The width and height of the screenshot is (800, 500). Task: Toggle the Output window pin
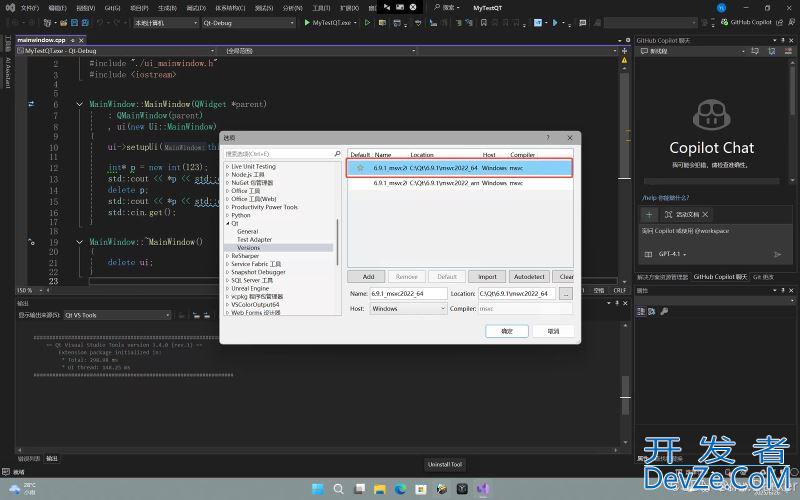click(617, 303)
